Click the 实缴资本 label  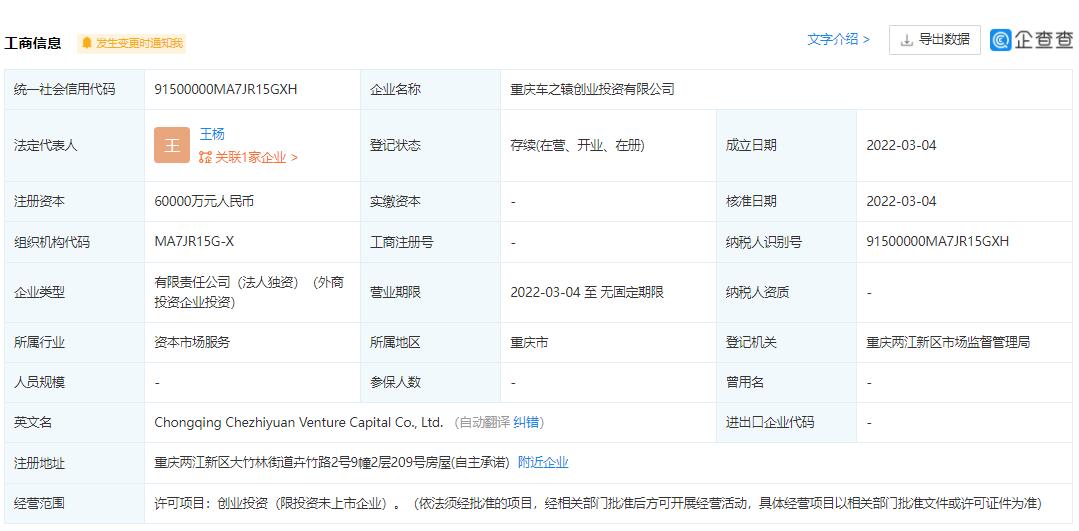(395, 202)
